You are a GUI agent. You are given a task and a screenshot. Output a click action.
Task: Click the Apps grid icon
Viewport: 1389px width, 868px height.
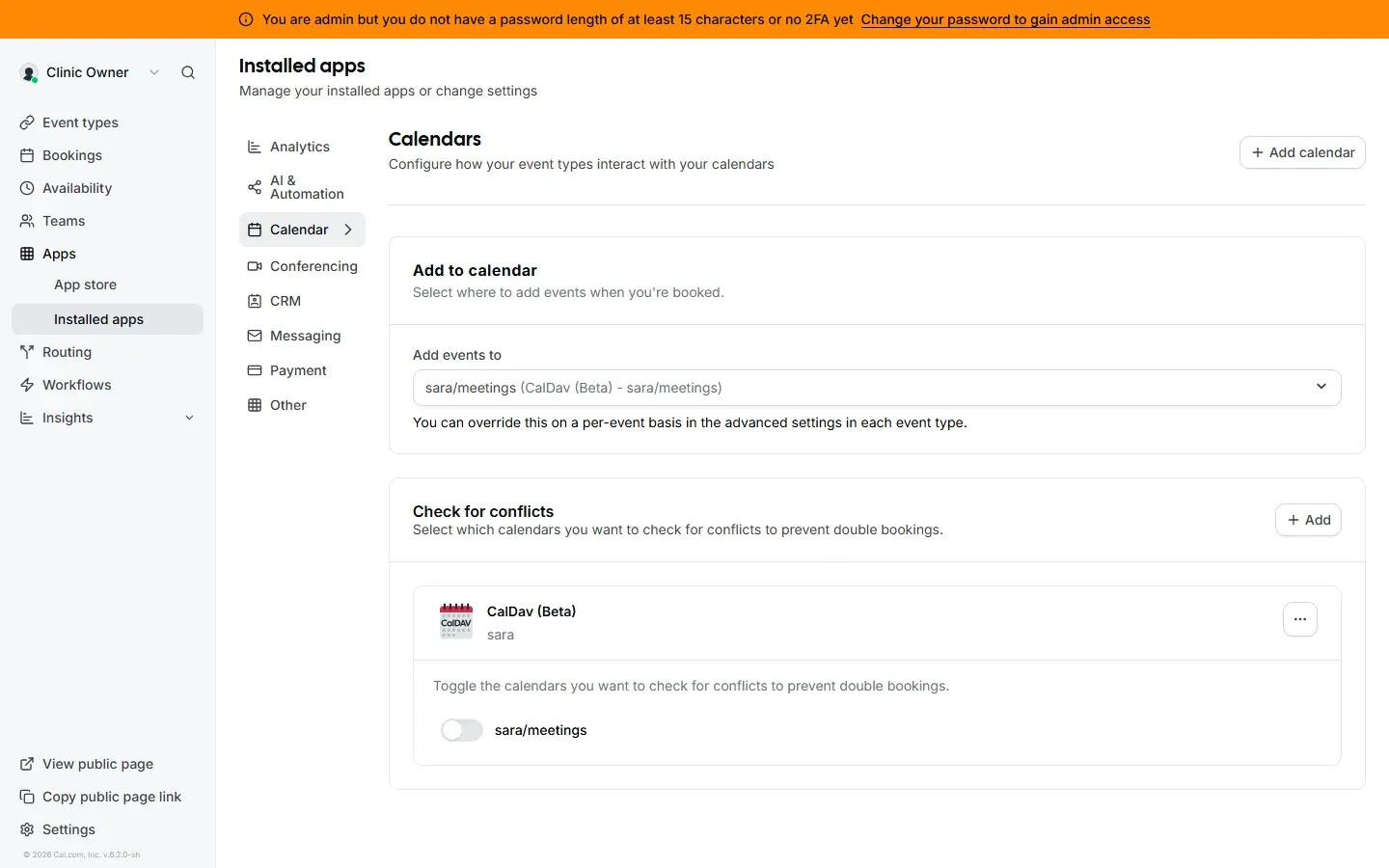[x=27, y=254]
